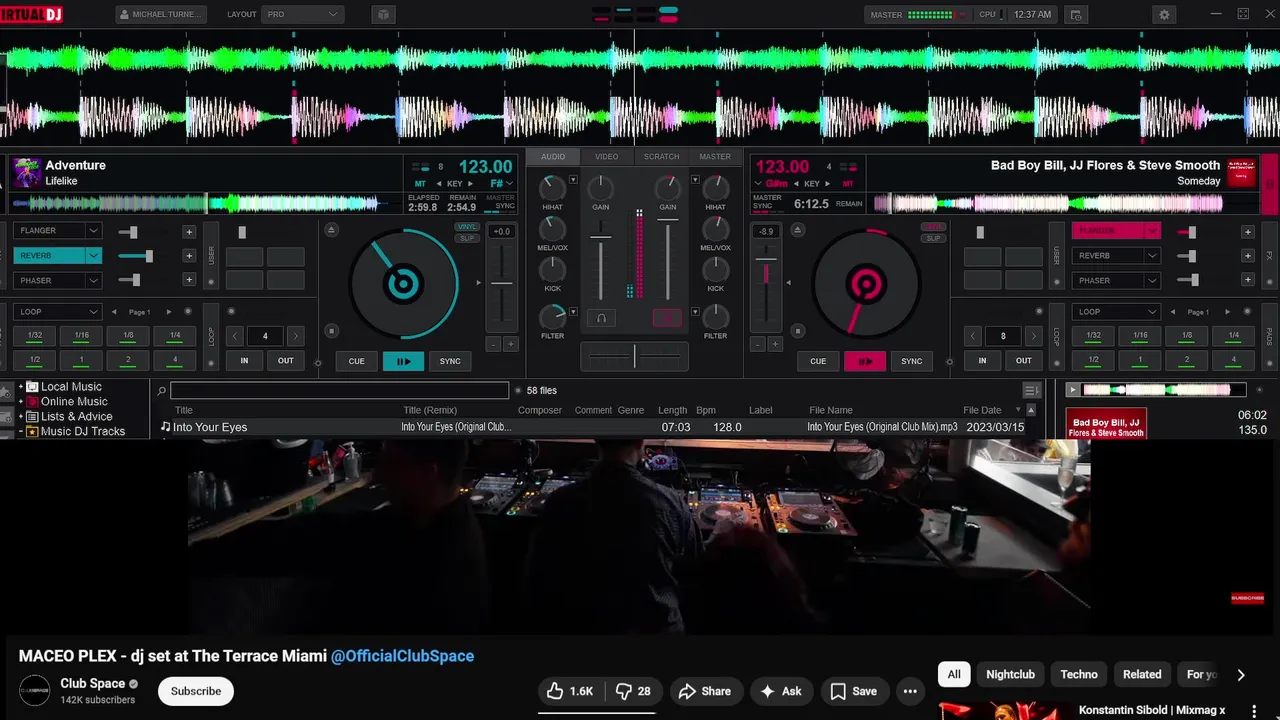This screenshot has height=720, width=1280.
Task: Click the left deck play/pause button
Action: [x=403, y=361]
